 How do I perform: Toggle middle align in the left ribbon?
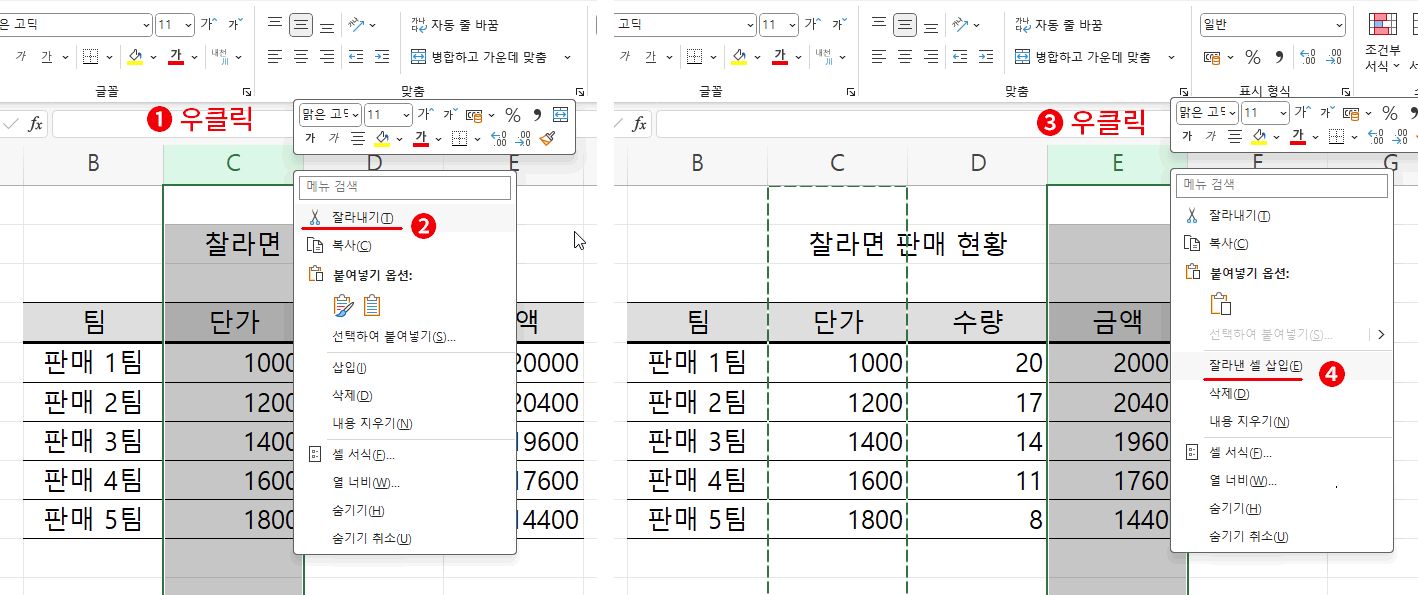point(301,25)
